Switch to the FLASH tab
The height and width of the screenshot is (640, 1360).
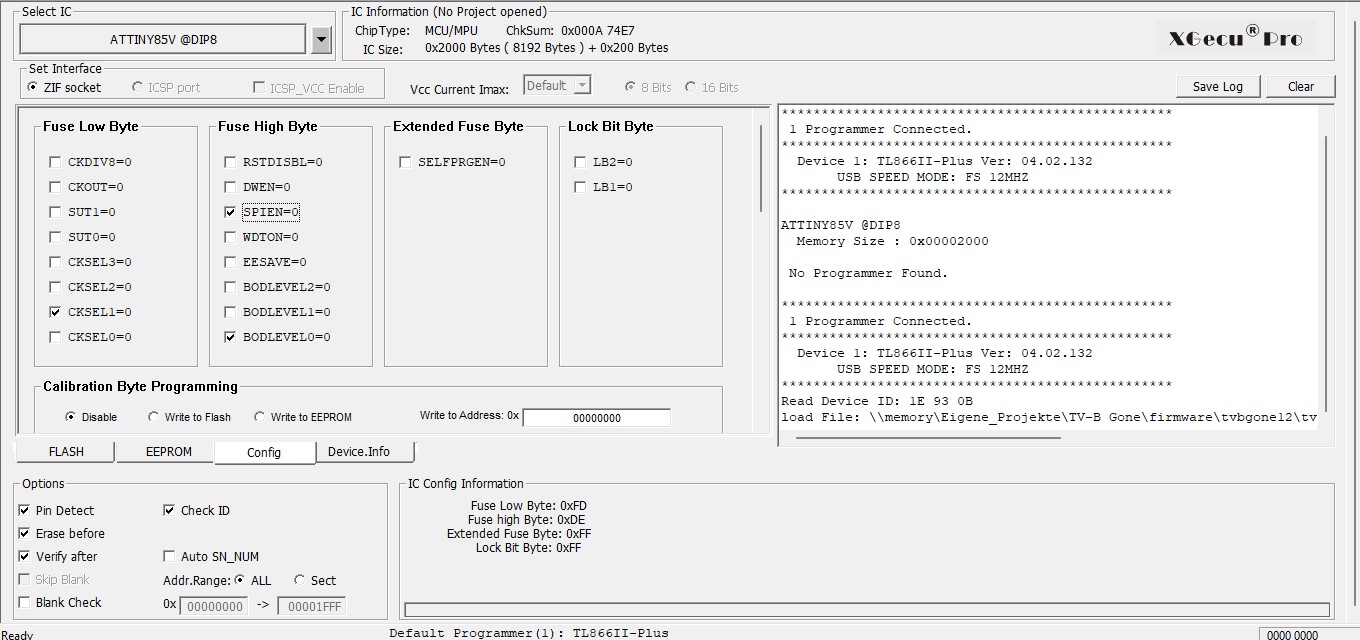click(66, 452)
